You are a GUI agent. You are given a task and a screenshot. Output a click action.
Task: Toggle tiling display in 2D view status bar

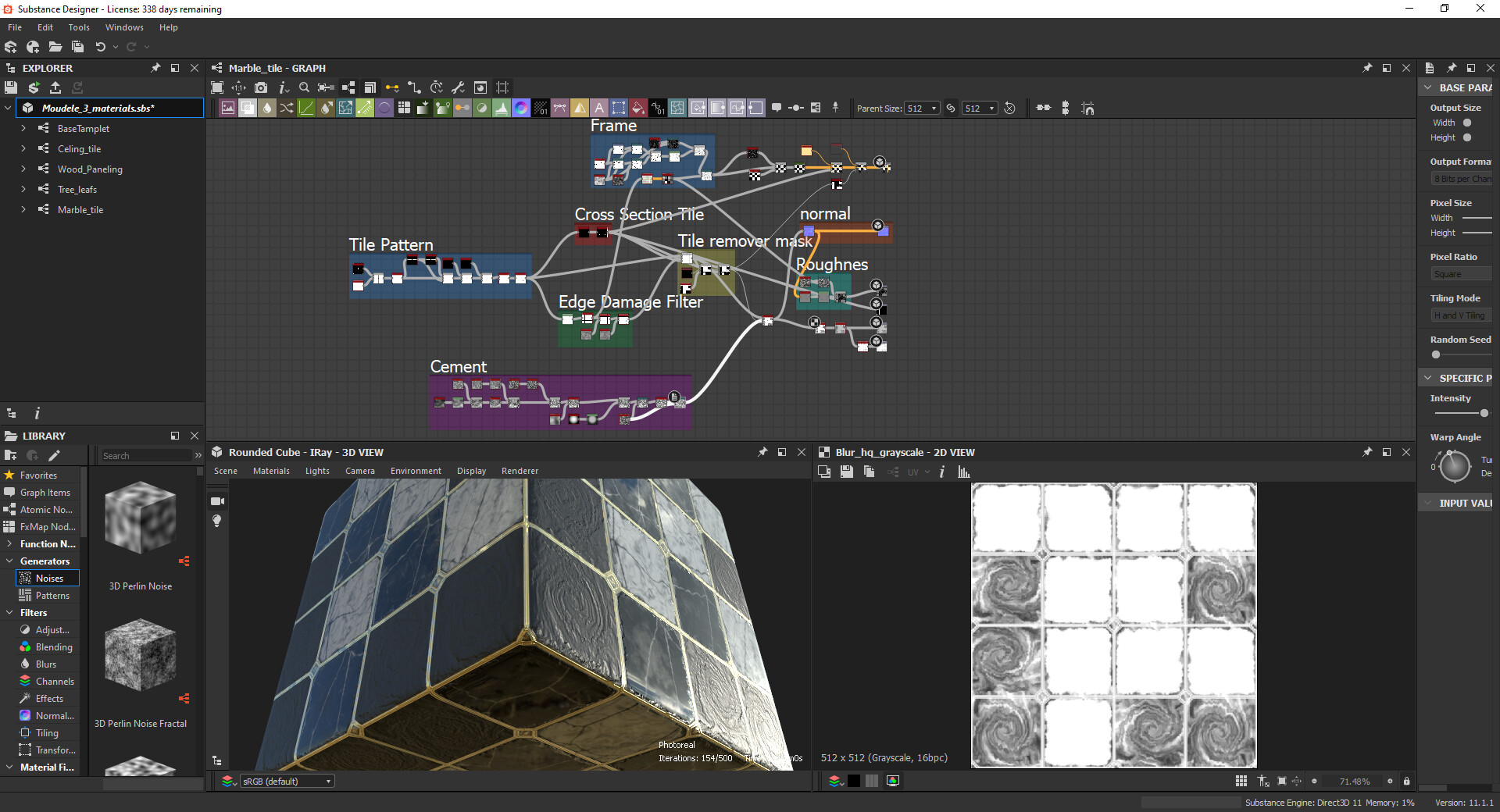coord(1241,781)
